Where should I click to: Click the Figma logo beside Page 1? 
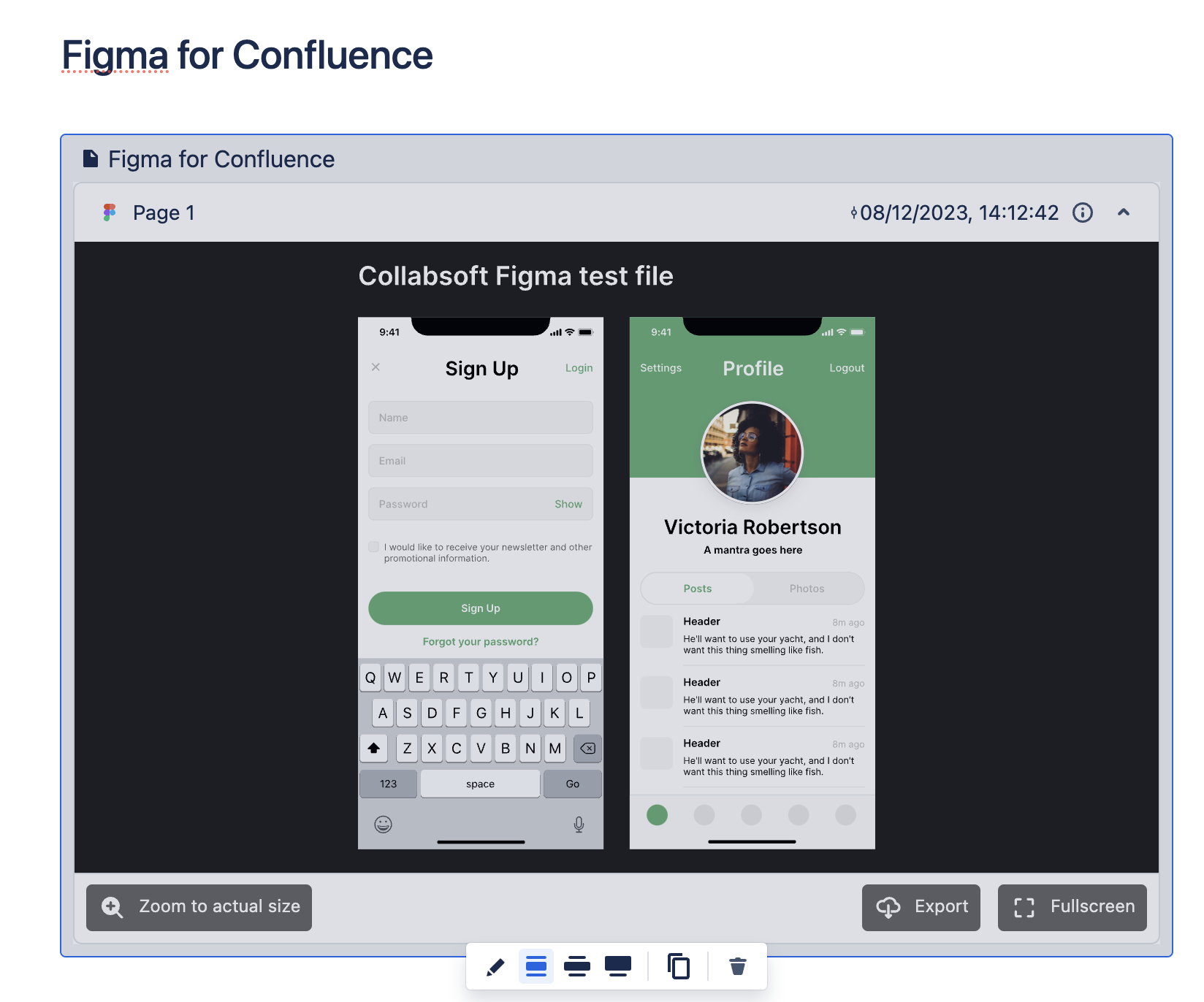pos(110,213)
